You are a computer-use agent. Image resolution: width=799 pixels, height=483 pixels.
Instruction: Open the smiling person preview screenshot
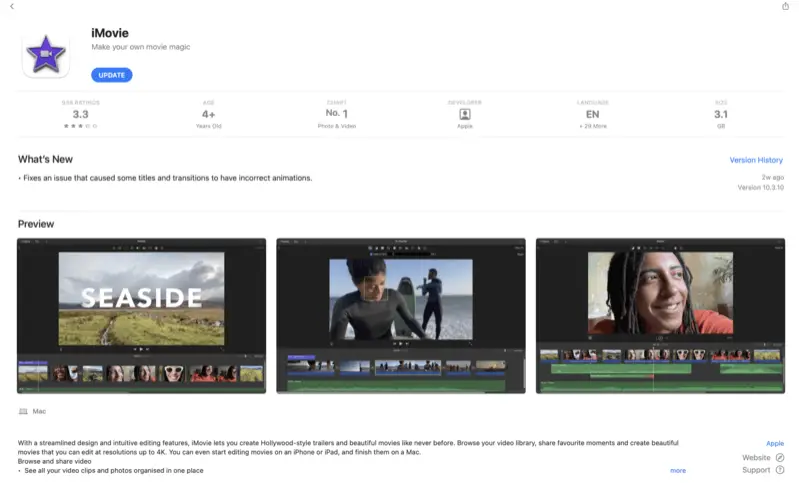click(x=660, y=316)
